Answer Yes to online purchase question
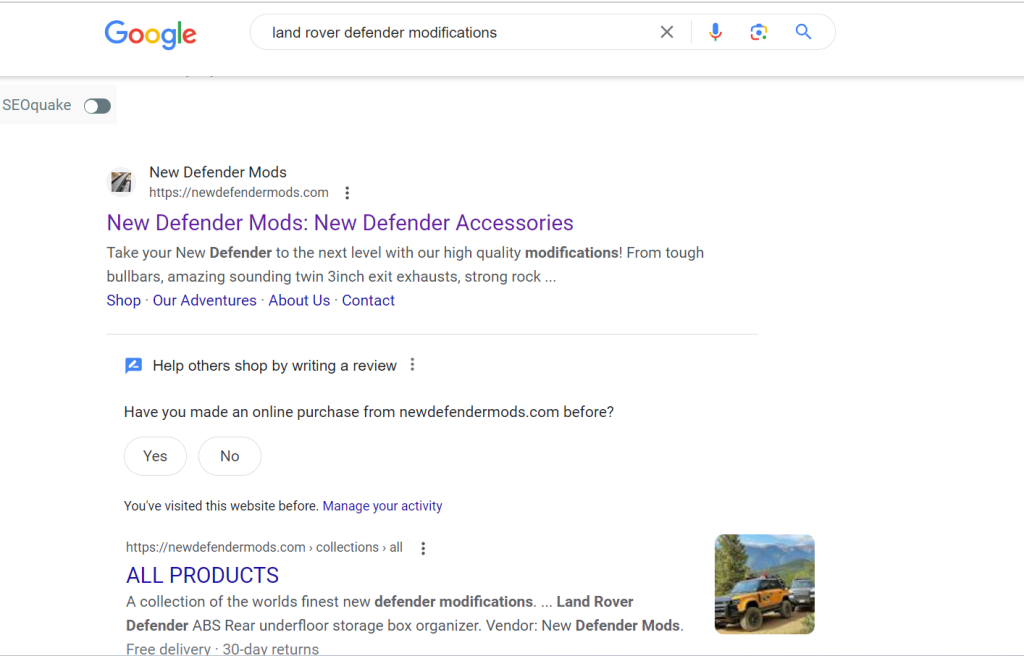The height and width of the screenshot is (656, 1024). (x=155, y=456)
